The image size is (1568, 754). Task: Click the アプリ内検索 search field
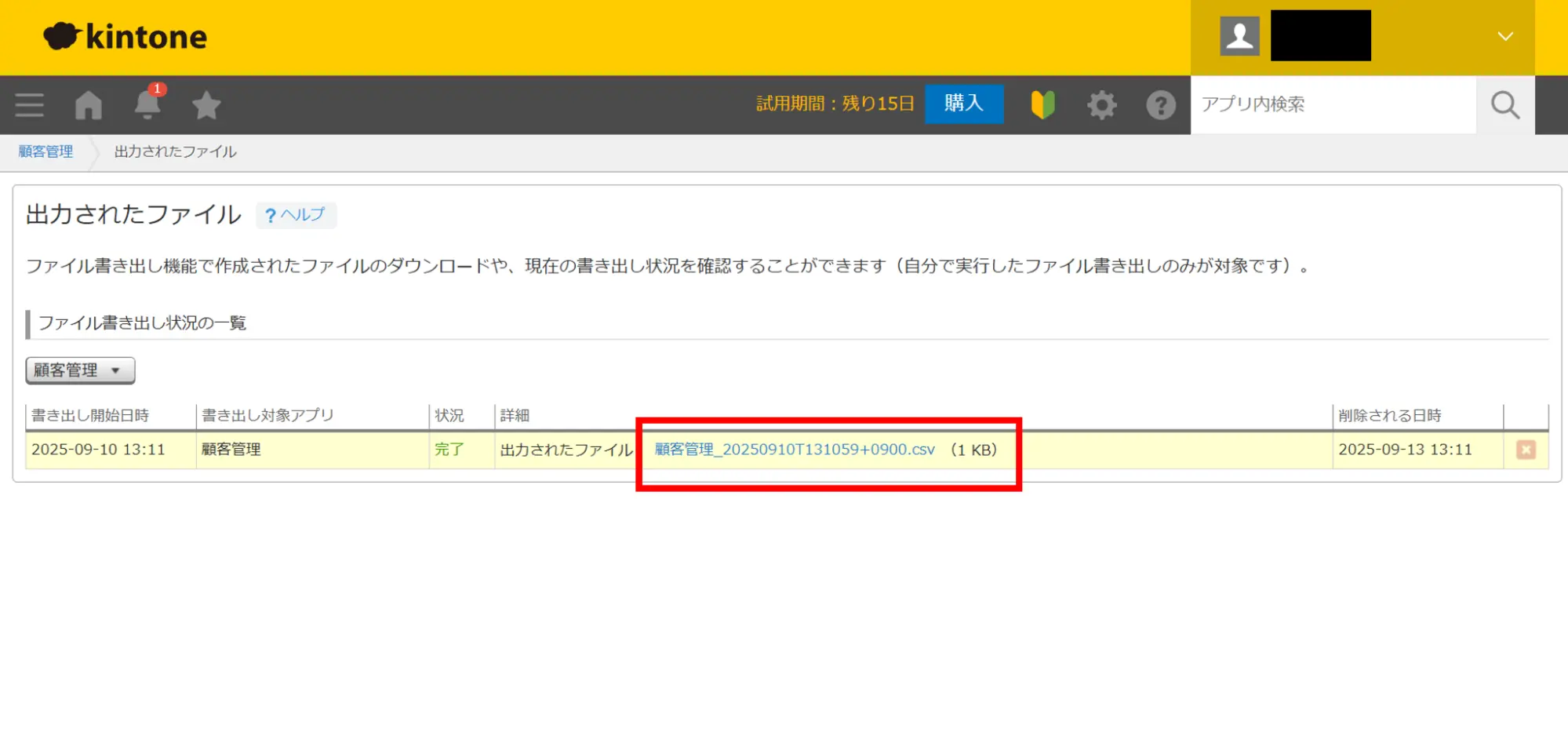[1332, 104]
